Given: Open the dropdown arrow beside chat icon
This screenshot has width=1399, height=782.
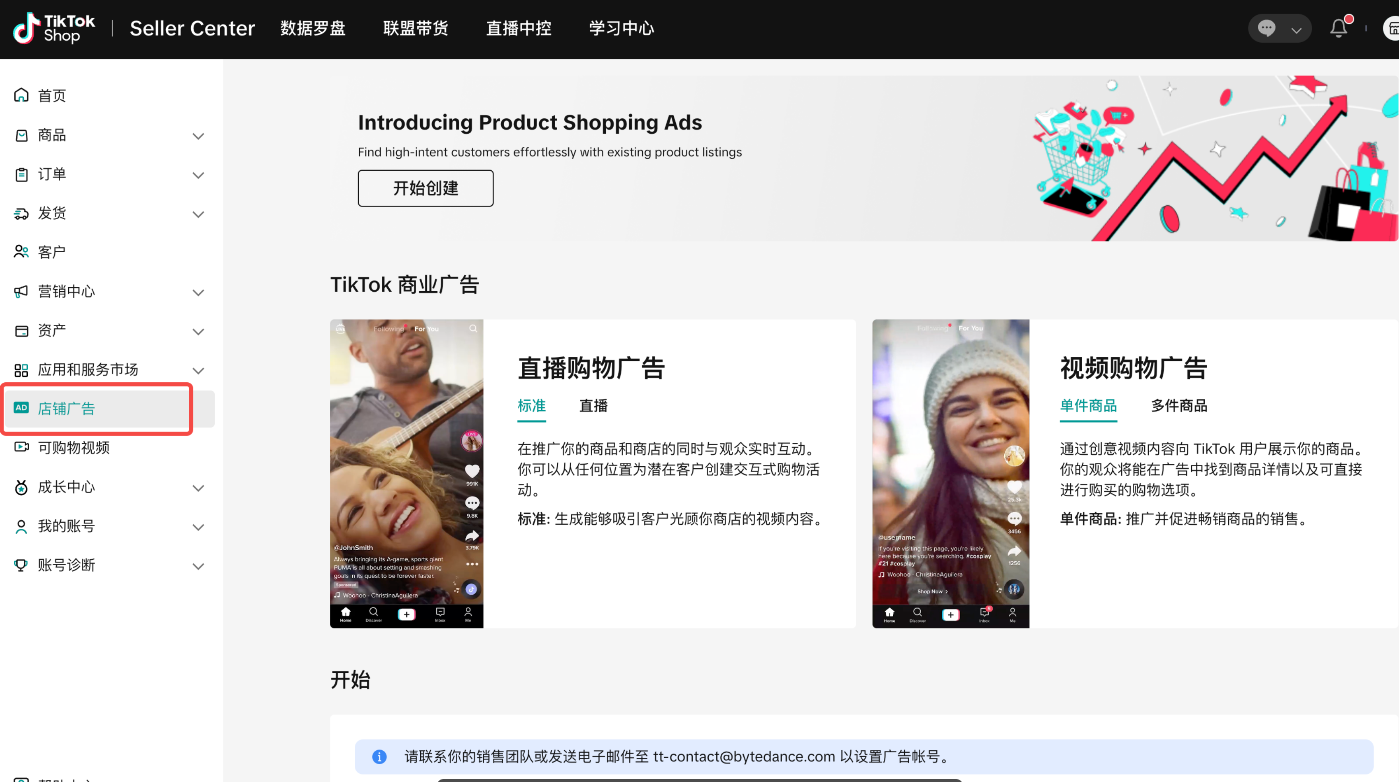Looking at the screenshot, I should coord(1296,30).
